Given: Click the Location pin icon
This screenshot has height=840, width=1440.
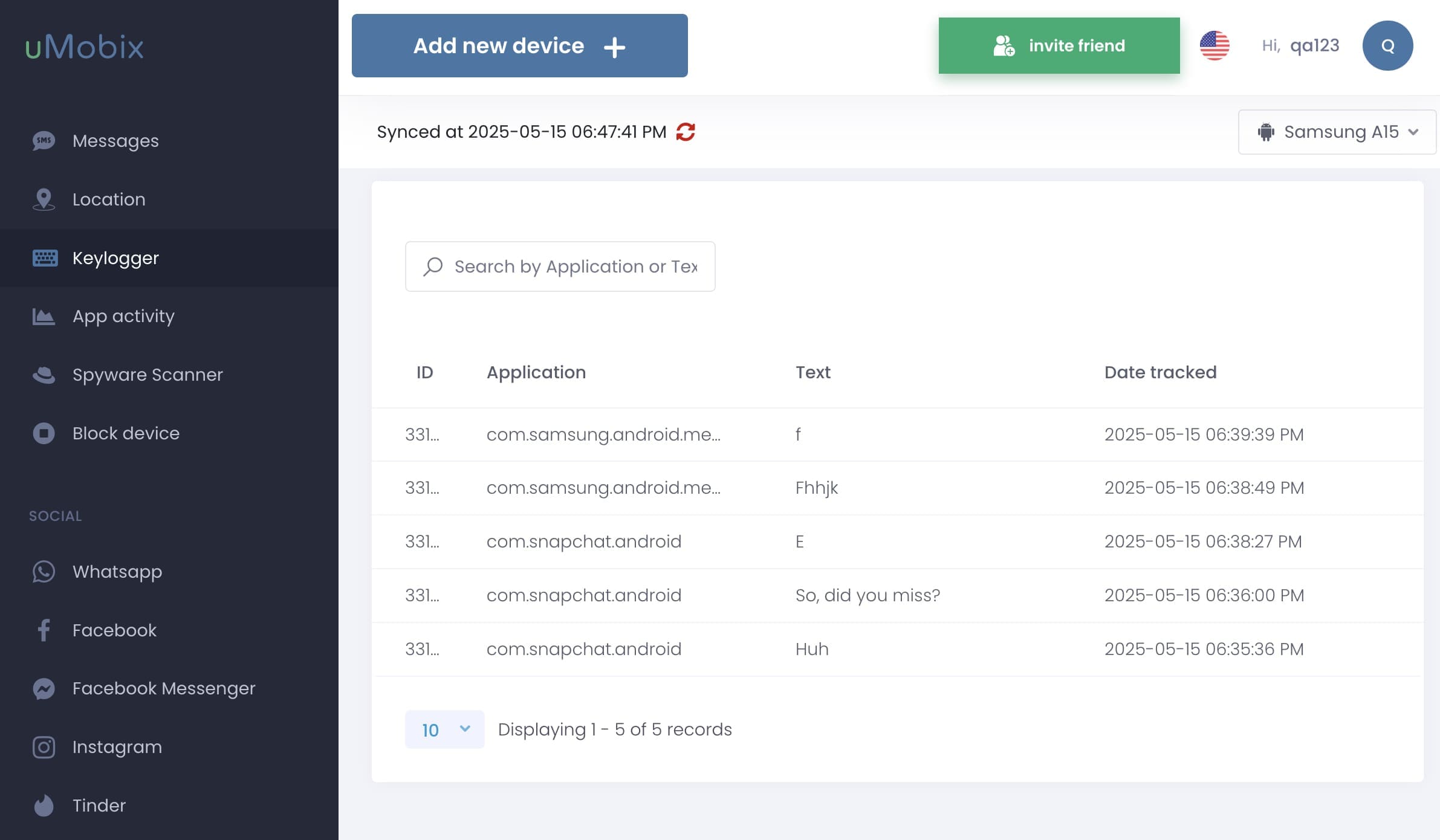Looking at the screenshot, I should click(44, 199).
